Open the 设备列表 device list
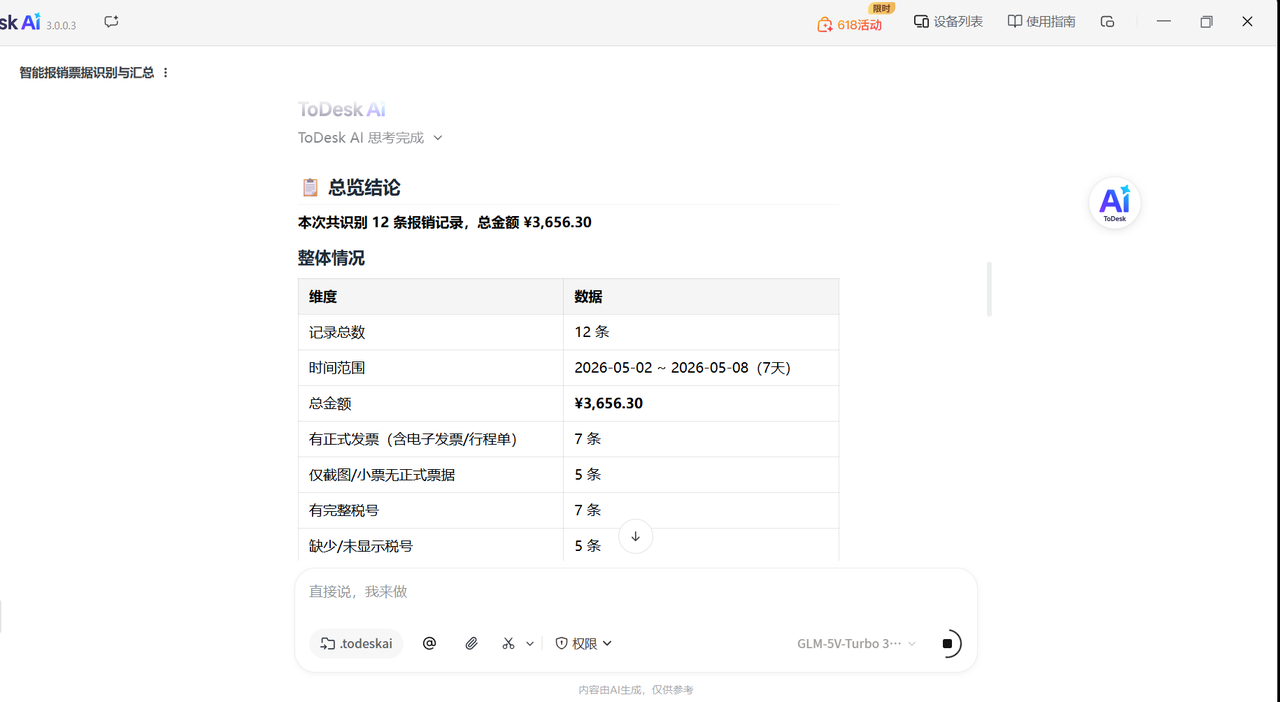 (948, 22)
